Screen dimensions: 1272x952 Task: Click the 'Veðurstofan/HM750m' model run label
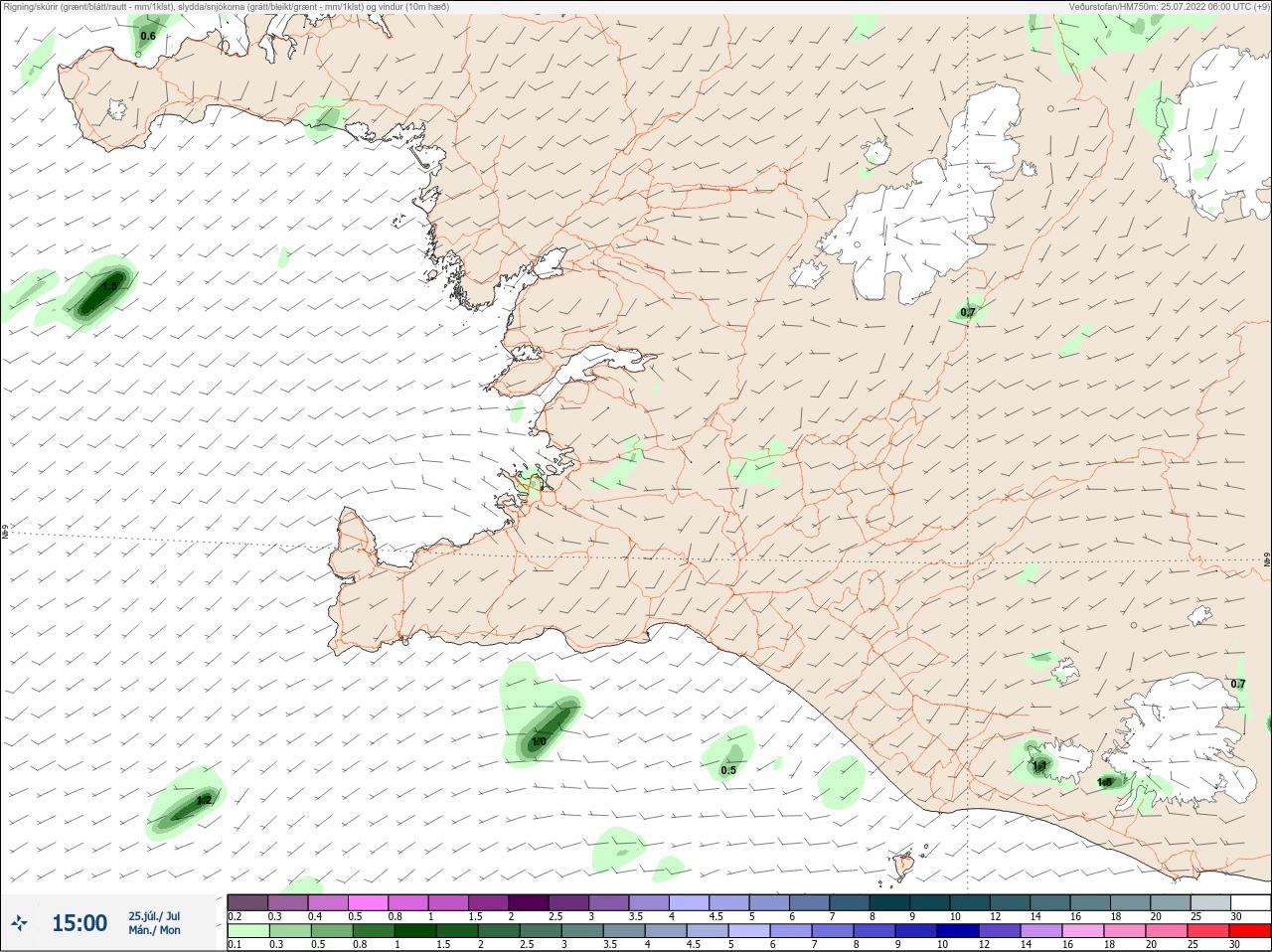[x=1169, y=7]
